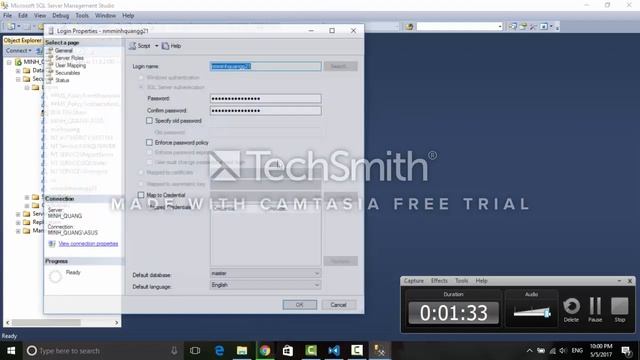Click the ENG language indicator

(577, 351)
